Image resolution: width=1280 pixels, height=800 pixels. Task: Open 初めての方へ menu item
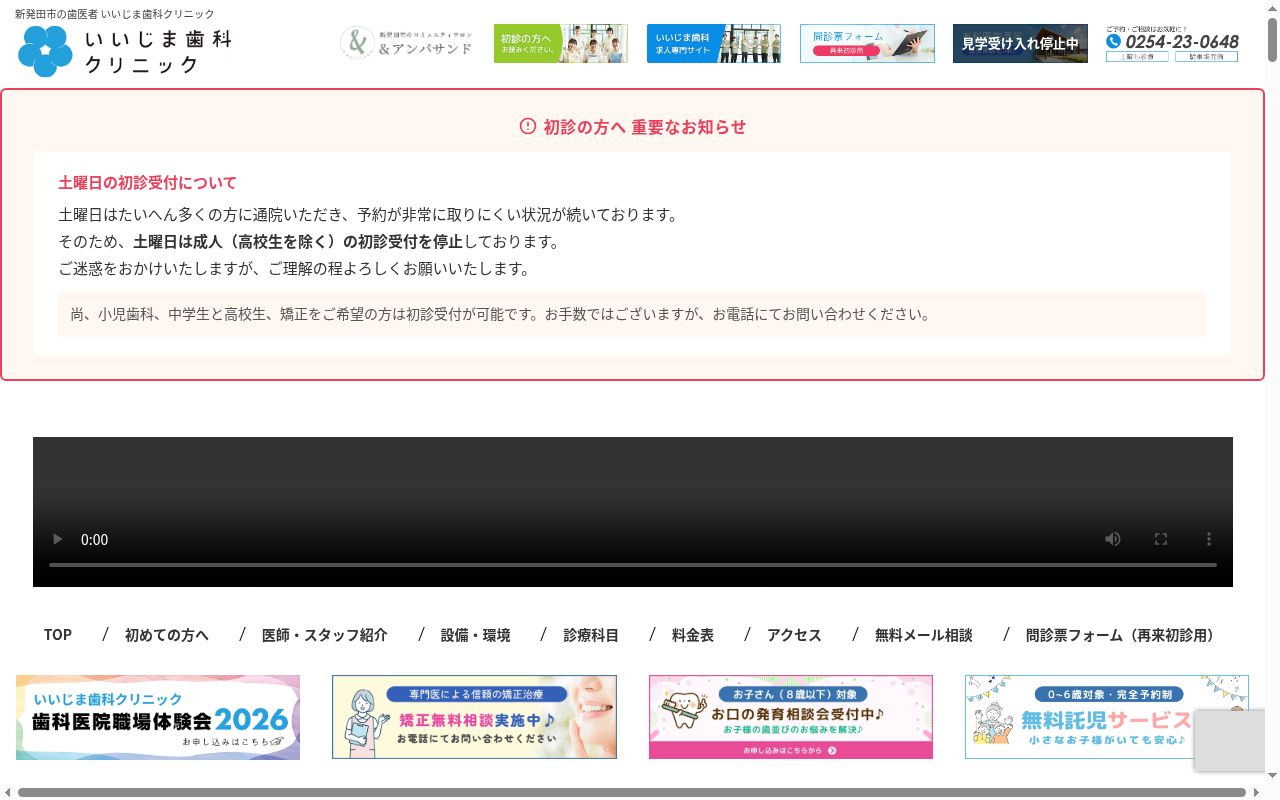click(x=167, y=635)
